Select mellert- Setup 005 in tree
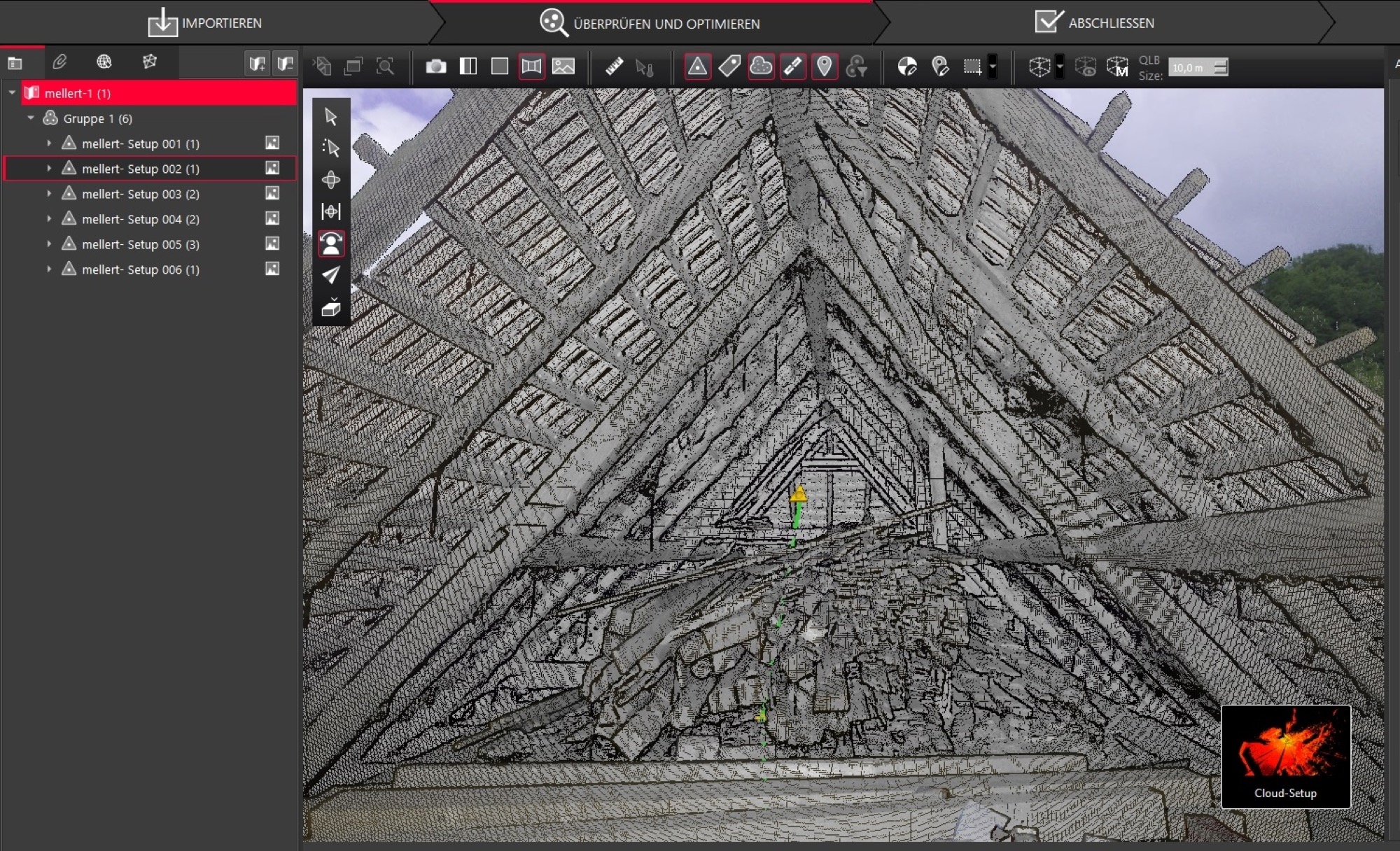The width and height of the screenshot is (1400, 851). [x=140, y=244]
